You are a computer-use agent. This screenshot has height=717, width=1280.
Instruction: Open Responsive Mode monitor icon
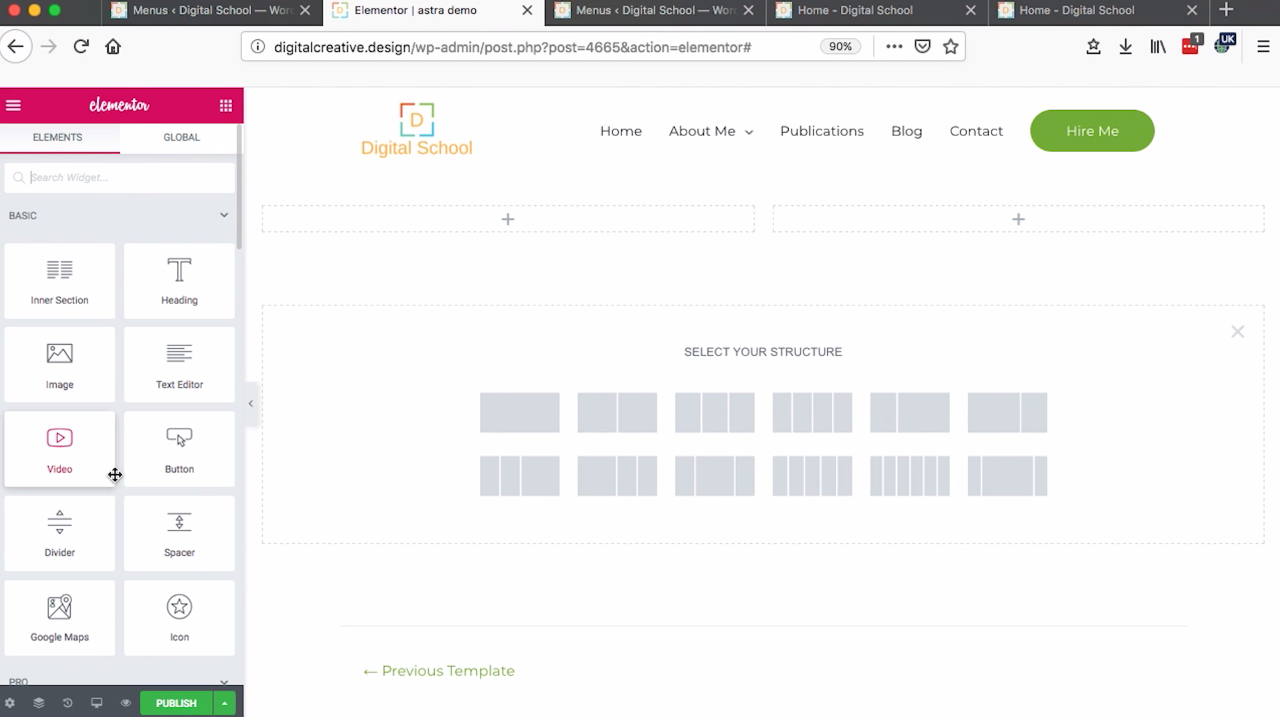97,703
